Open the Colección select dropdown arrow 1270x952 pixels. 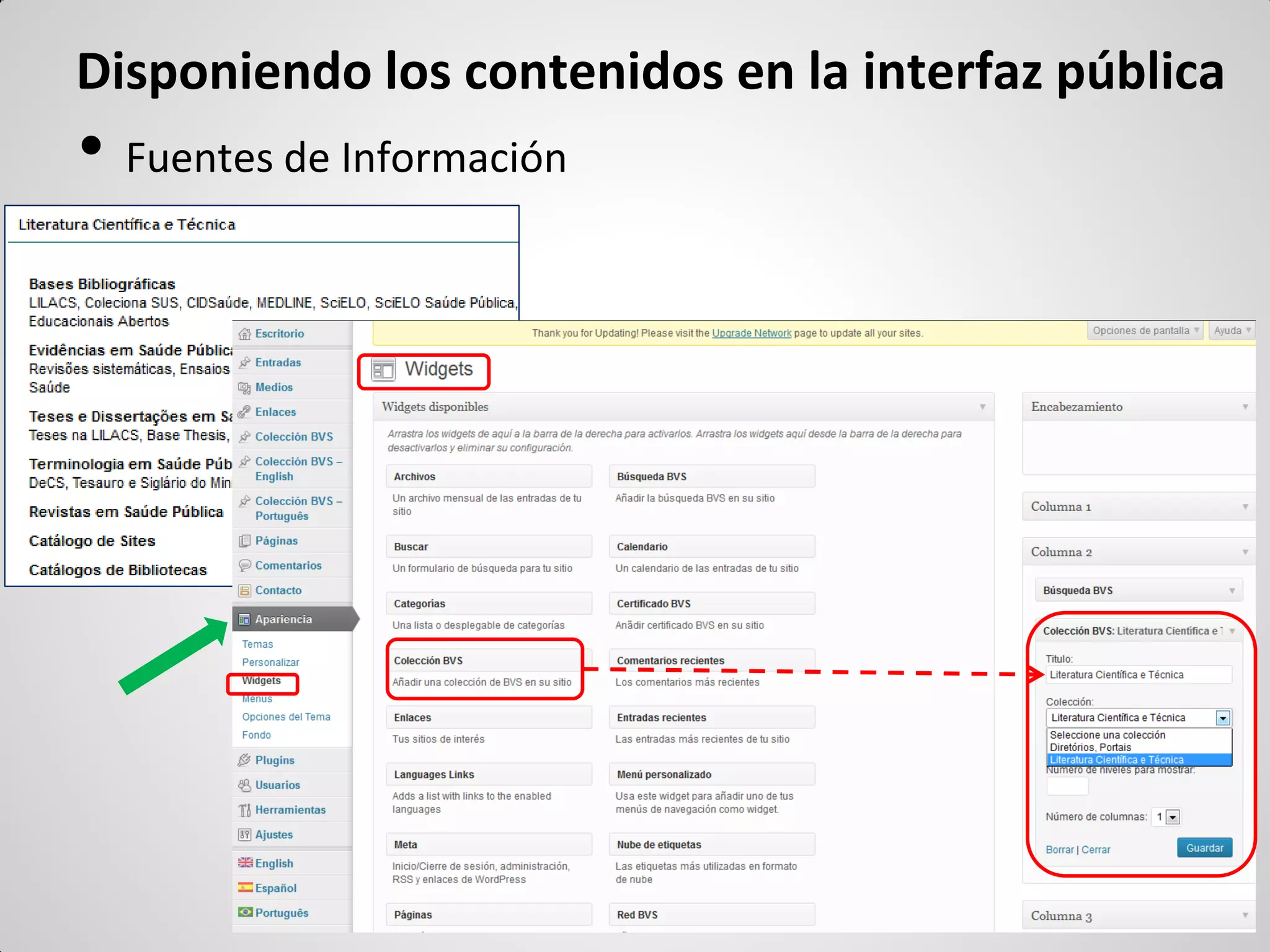click(x=1223, y=718)
